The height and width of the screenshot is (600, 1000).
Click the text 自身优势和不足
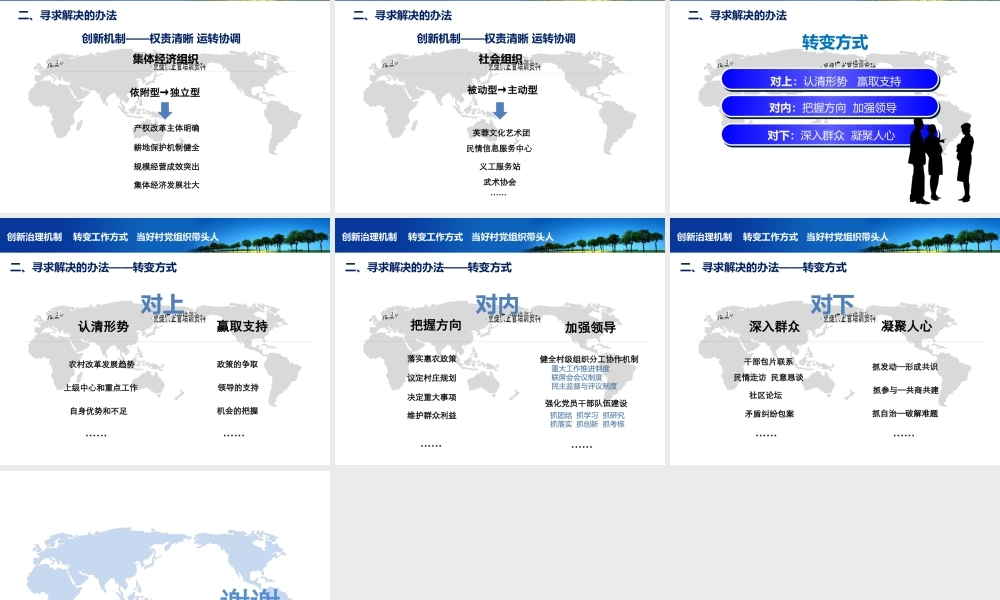[98, 411]
